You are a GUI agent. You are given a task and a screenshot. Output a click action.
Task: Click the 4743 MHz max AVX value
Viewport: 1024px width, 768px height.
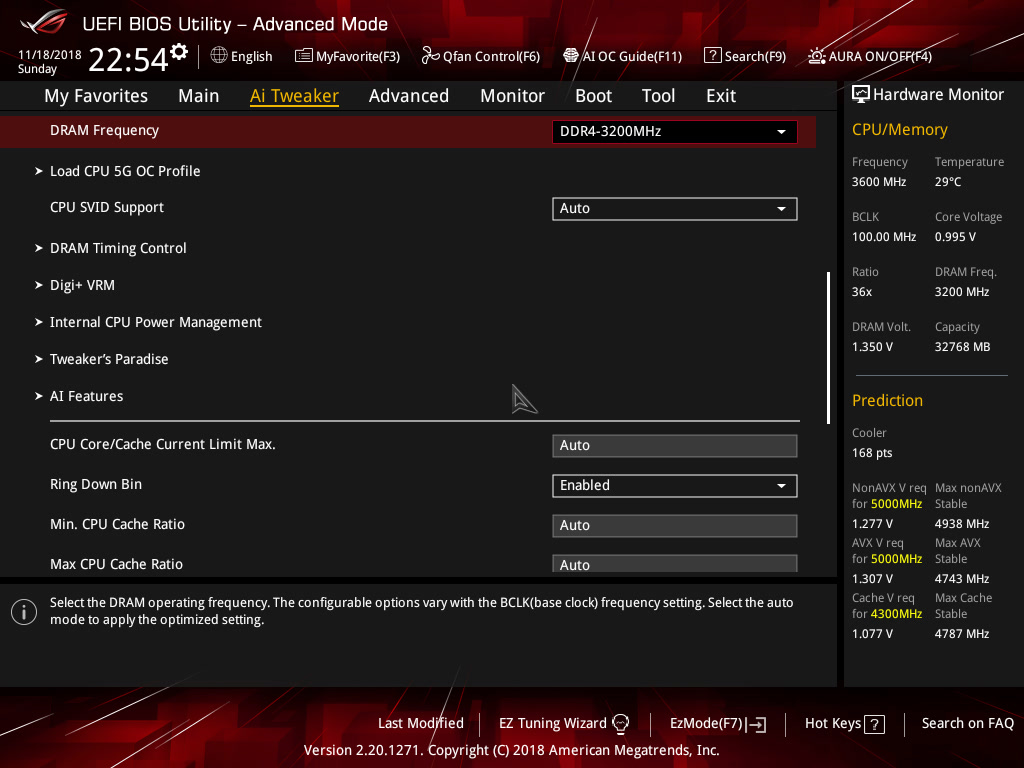pos(962,579)
